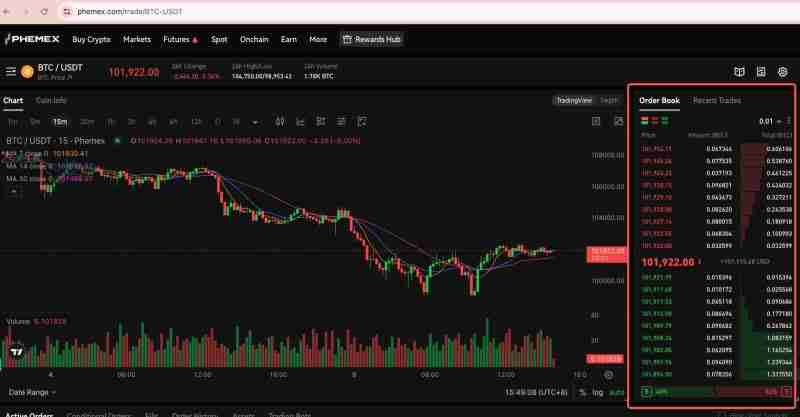The height and width of the screenshot is (417, 800).
Task: Toggle percent scale on the chart
Action: coord(583,392)
